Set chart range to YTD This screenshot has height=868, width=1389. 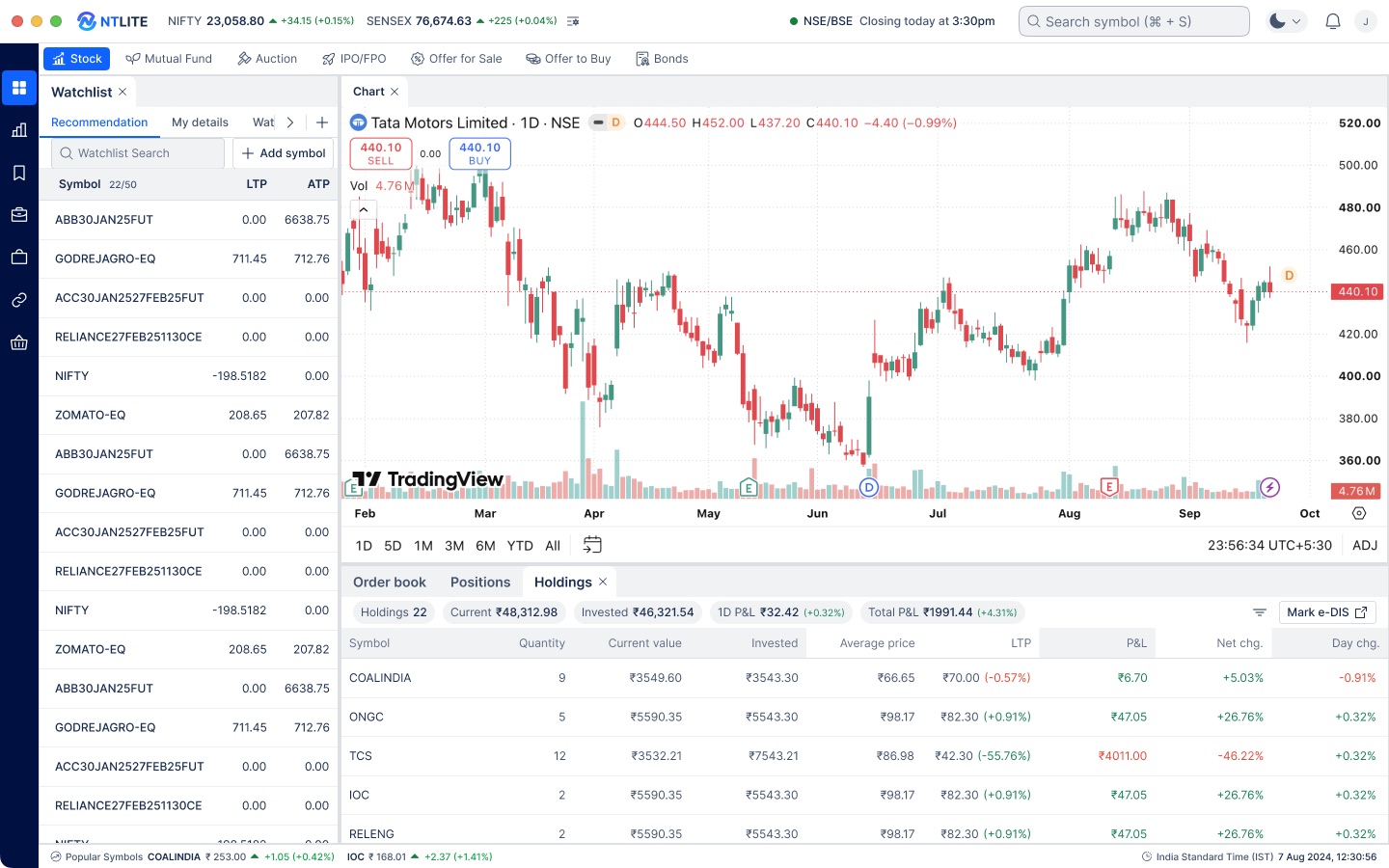tap(520, 545)
